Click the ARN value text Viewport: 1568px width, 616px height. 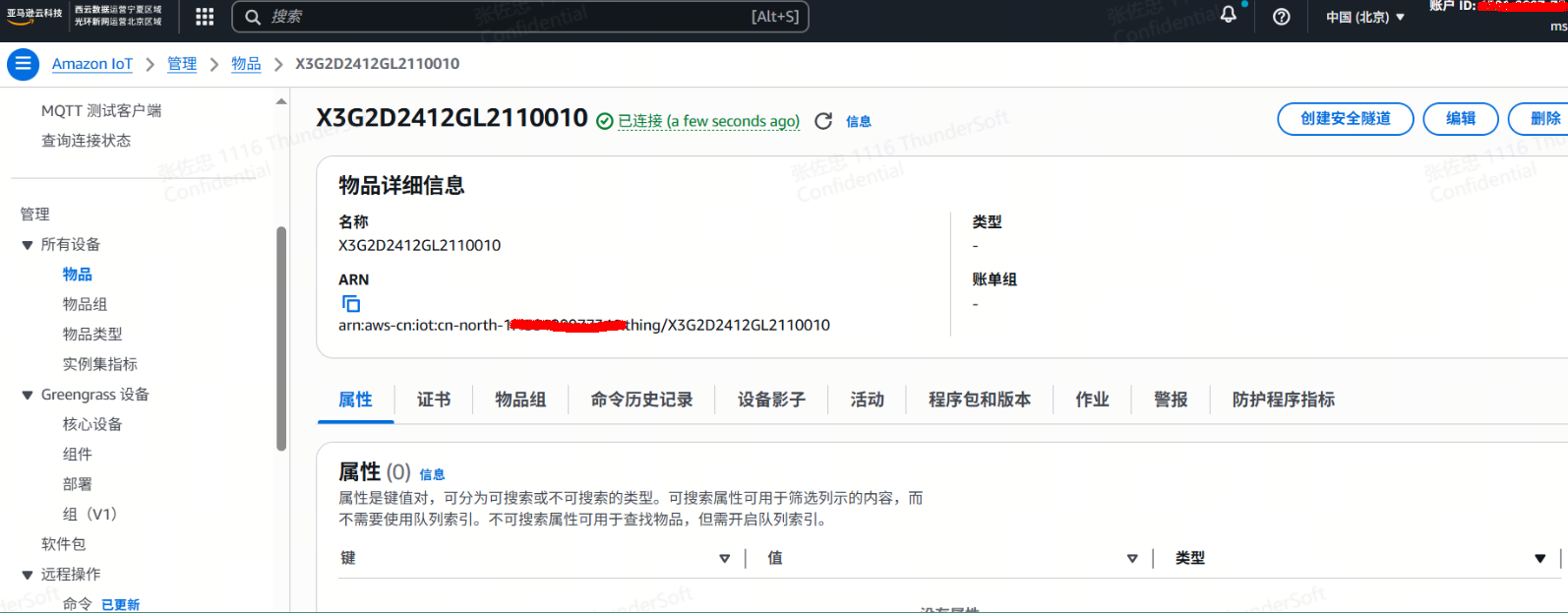[584, 326]
